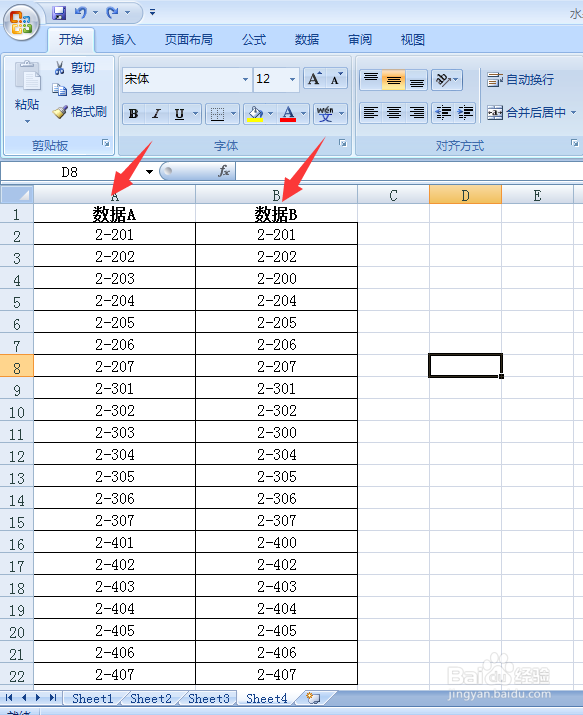The image size is (583, 715).
Task: Redo the last action
Action: coord(112,13)
